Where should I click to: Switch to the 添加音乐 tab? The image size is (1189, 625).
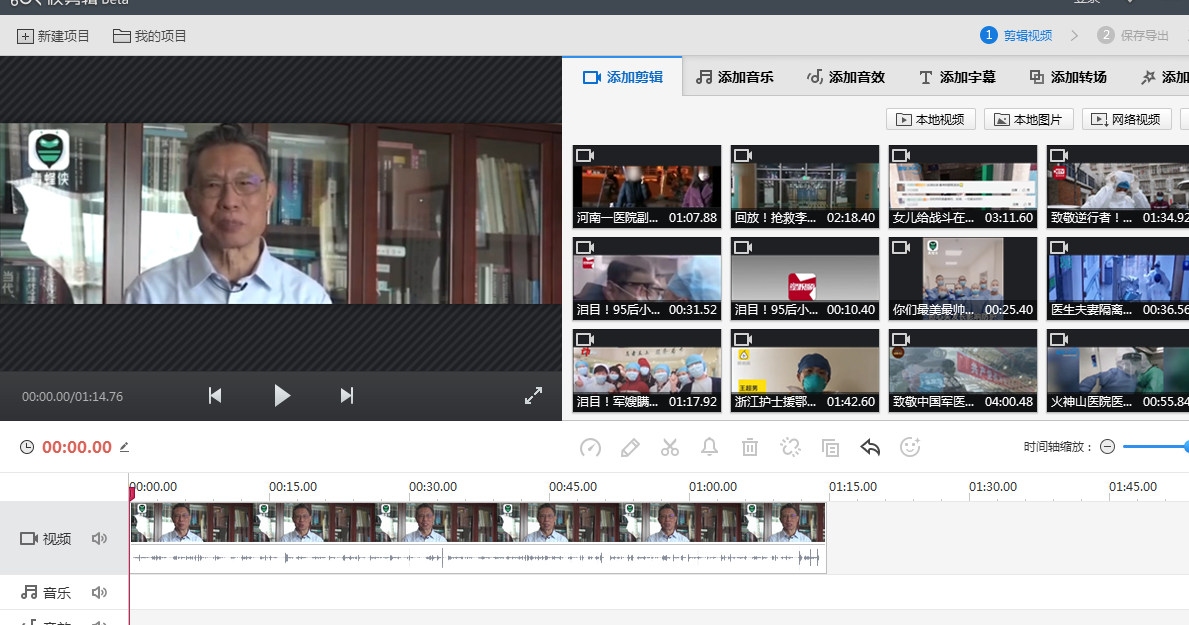[x=735, y=77]
